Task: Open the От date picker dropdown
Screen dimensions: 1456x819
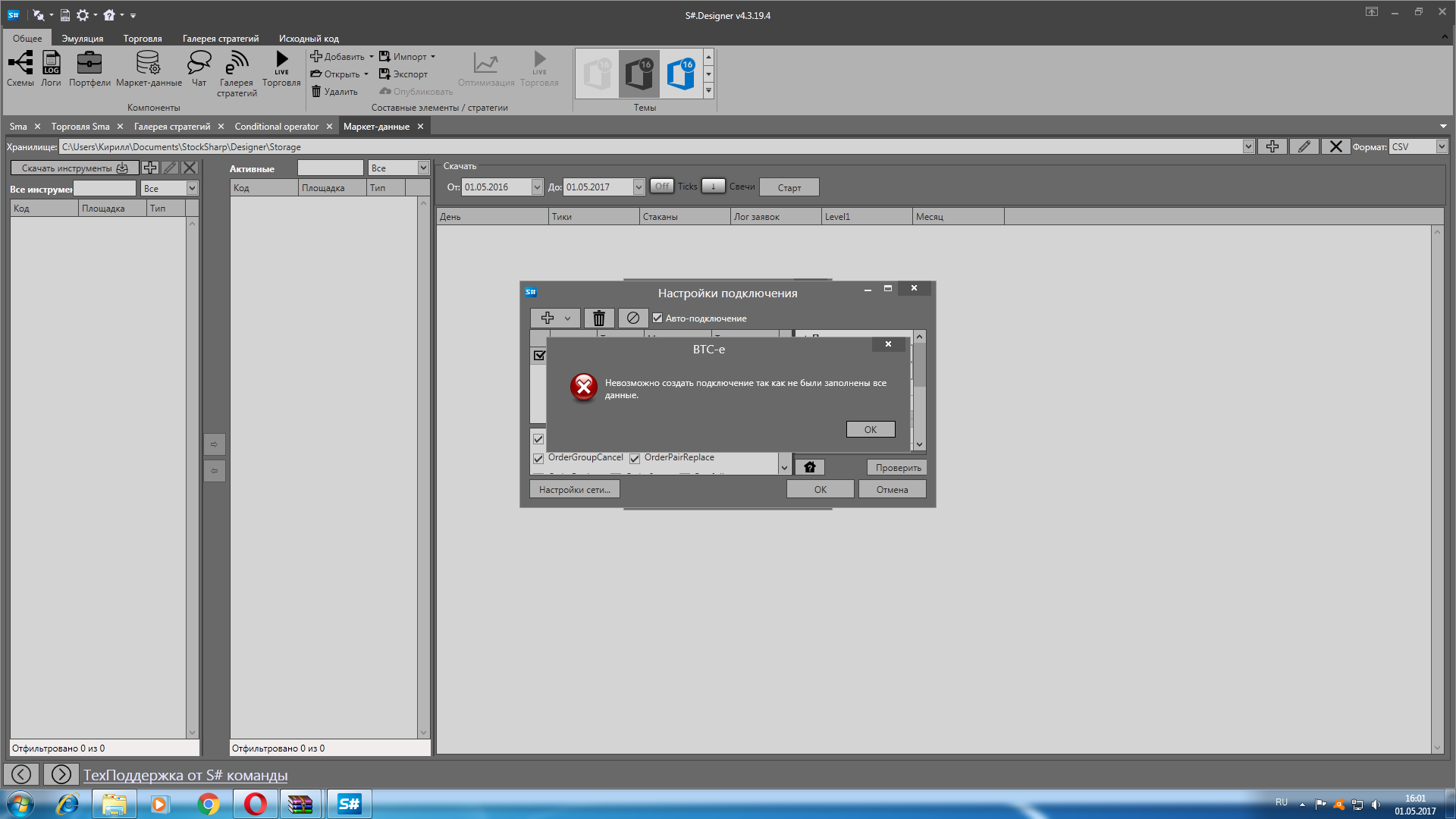Action: click(x=537, y=187)
